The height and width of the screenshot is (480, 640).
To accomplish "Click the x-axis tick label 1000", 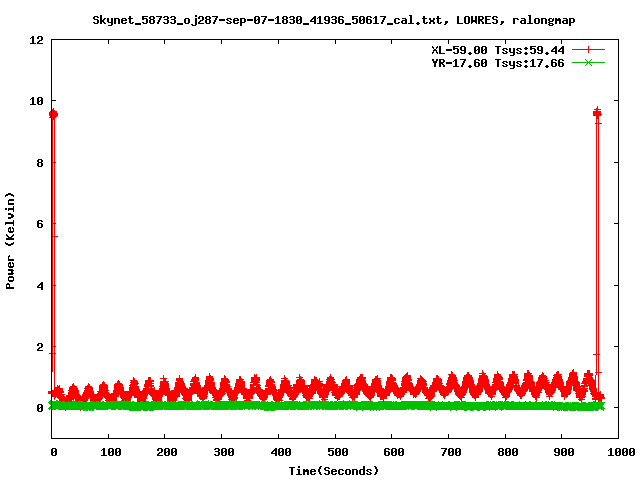I will [621, 452].
